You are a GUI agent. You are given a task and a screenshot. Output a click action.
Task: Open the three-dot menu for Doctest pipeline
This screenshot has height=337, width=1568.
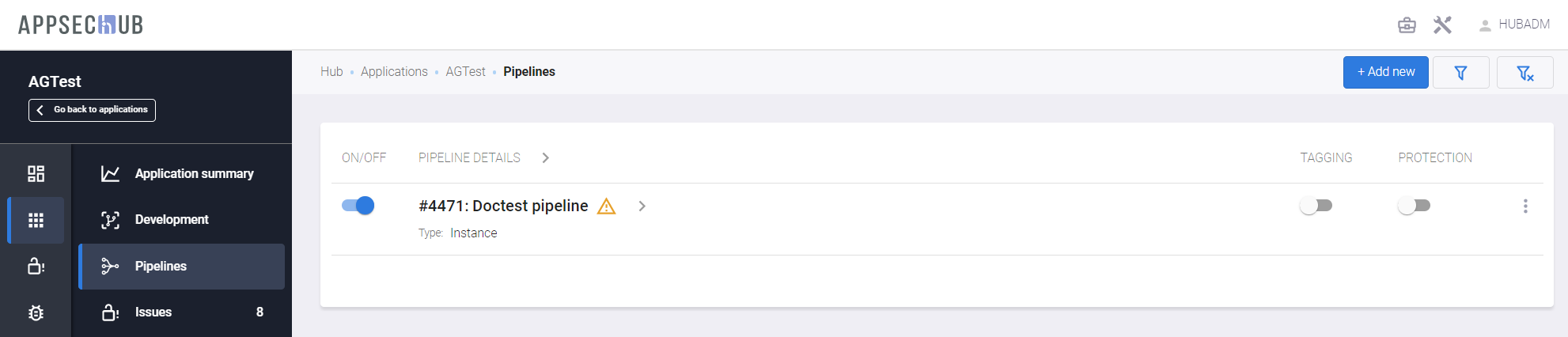coord(1525,206)
